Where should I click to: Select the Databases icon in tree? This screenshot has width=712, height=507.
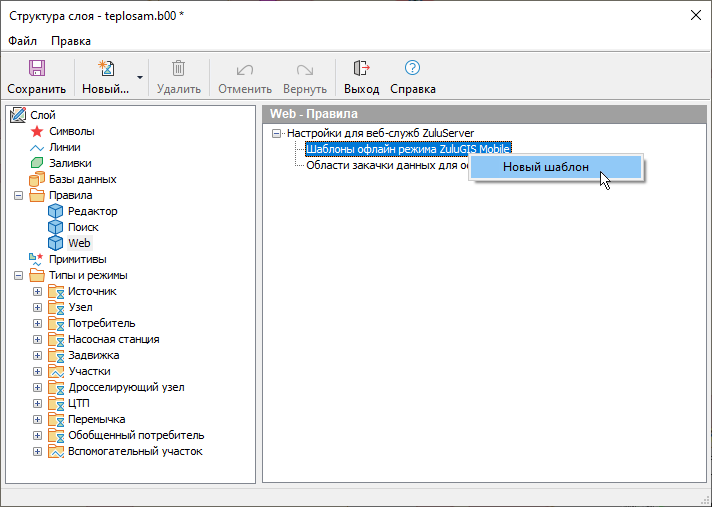point(37,179)
